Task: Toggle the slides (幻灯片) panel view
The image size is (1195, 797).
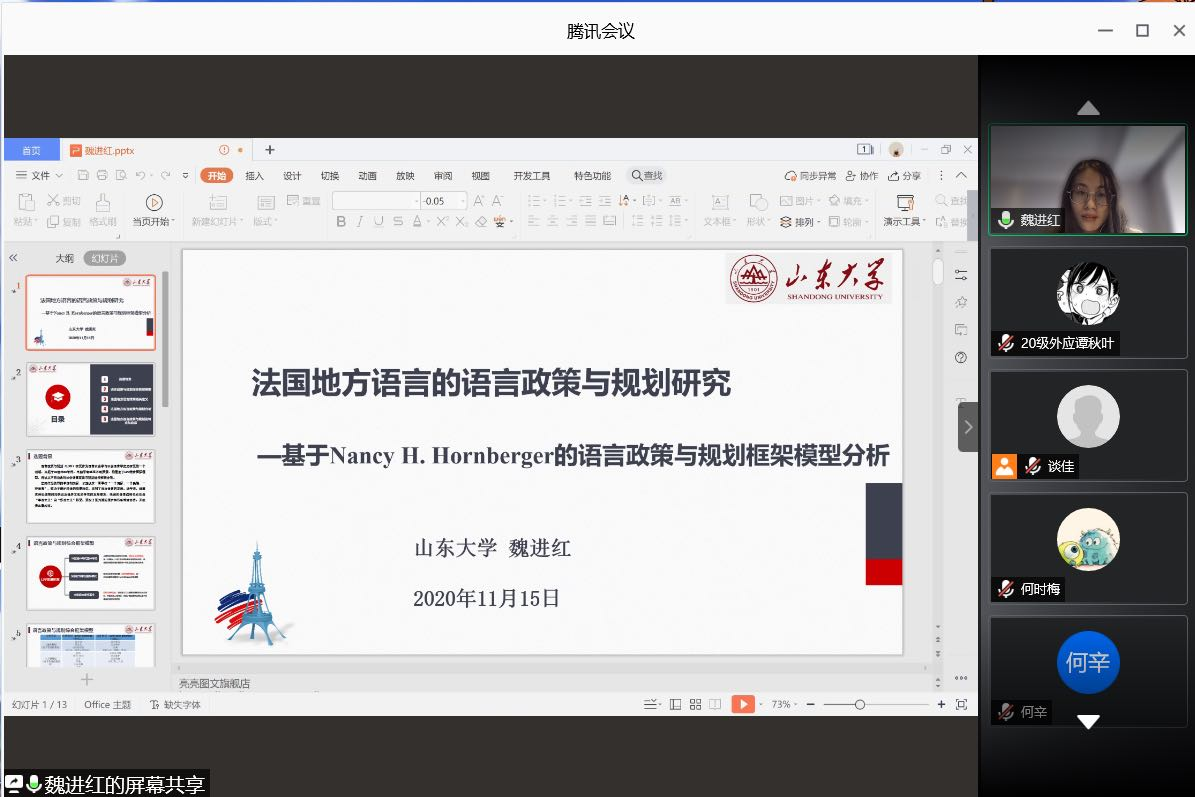Action: [x=104, y=258]
